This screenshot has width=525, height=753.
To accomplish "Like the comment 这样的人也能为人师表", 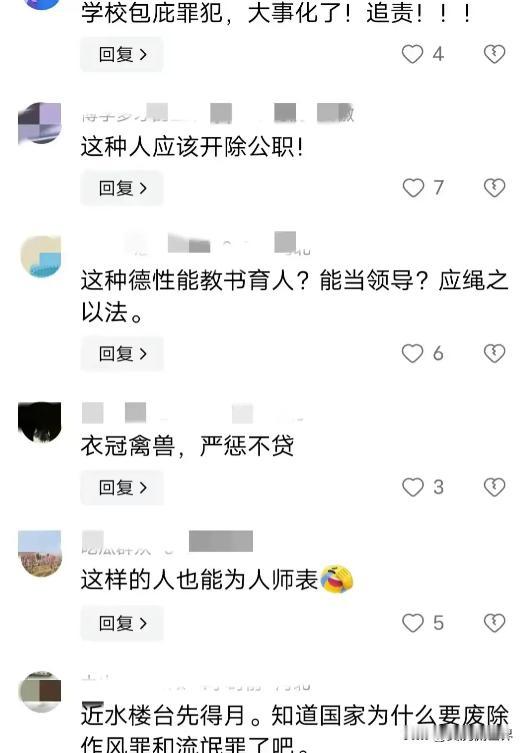I will (413, 623).
